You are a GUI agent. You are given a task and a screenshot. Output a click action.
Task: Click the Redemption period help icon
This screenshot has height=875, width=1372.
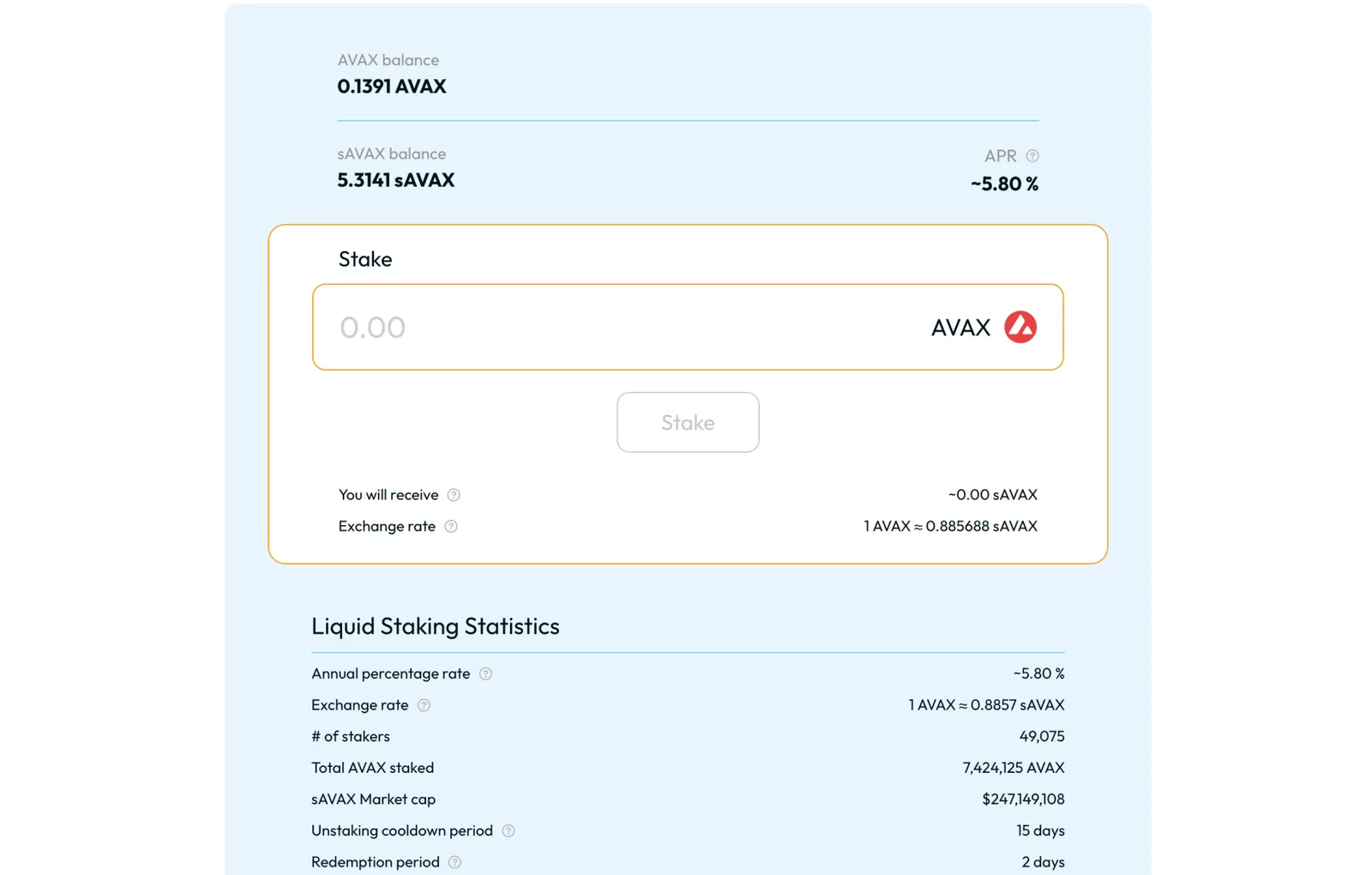pyautogui.click(x=455, y=862)
